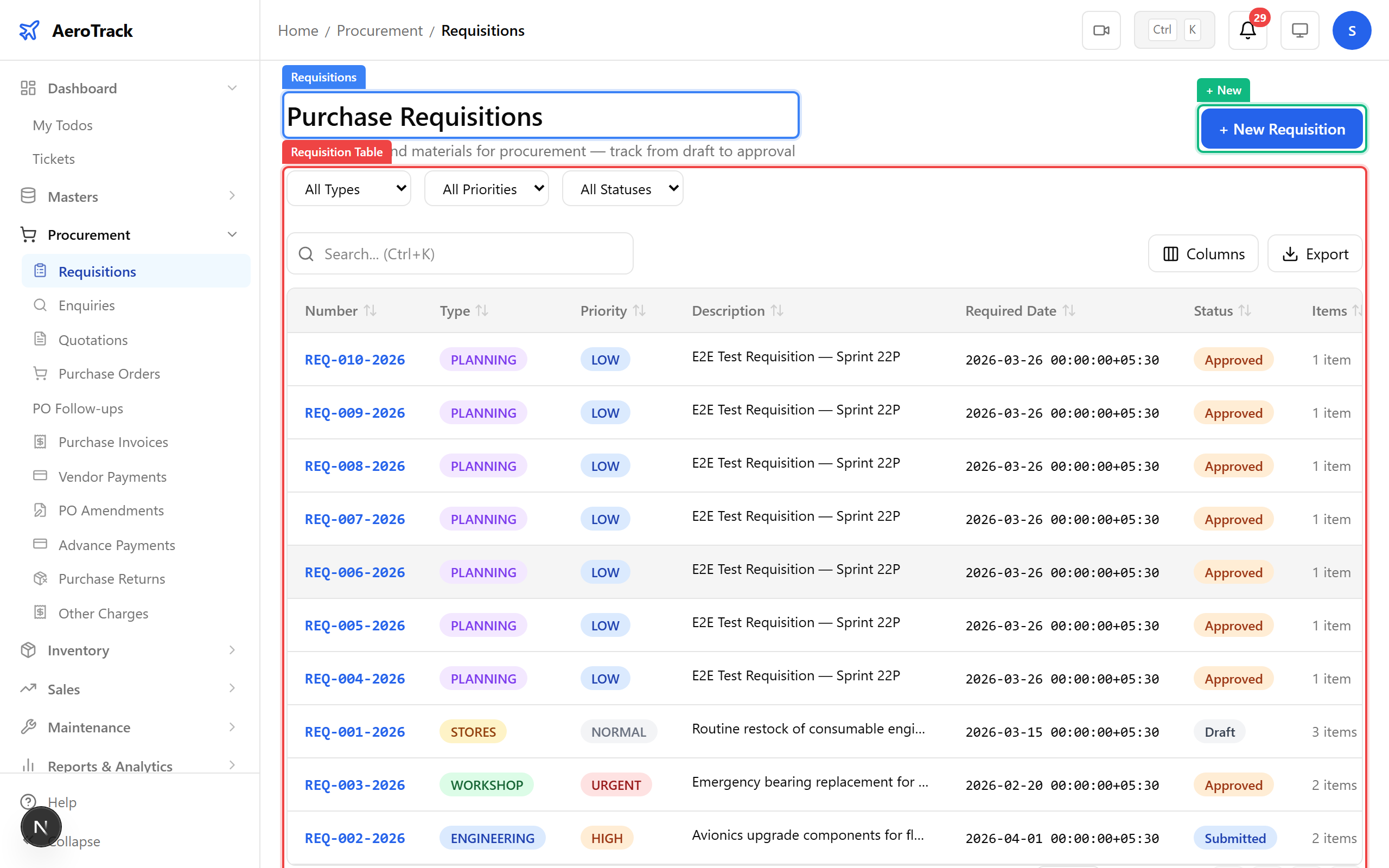The image size is (1389, 868).
Task: Click the search magnifier icon
Action: pyautogui.click(x=306, y=253)
